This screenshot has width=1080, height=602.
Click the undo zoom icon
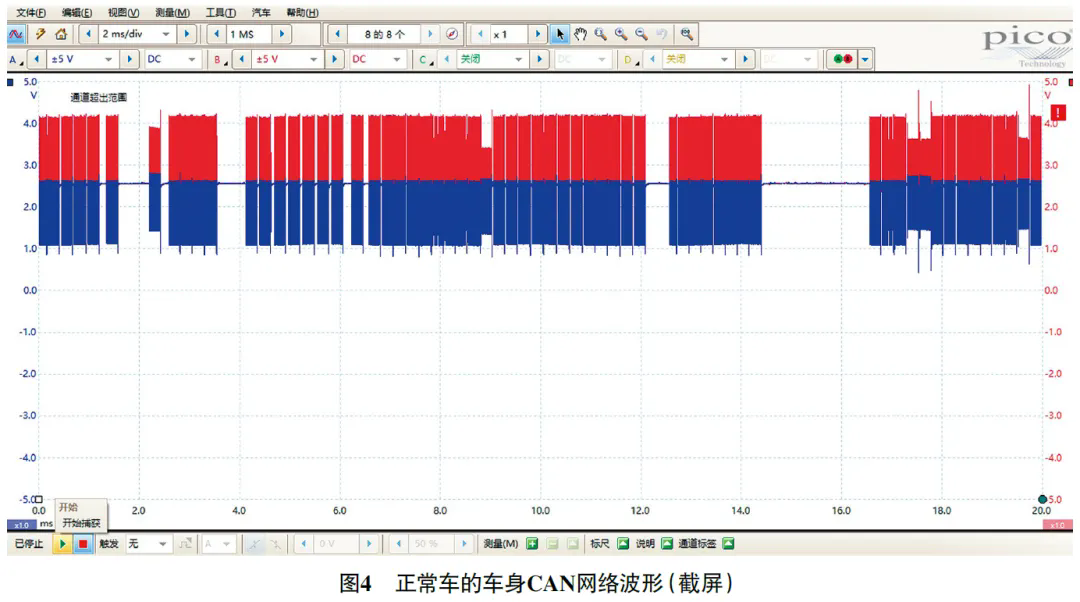pyautogui.click(x=662, y=34)
